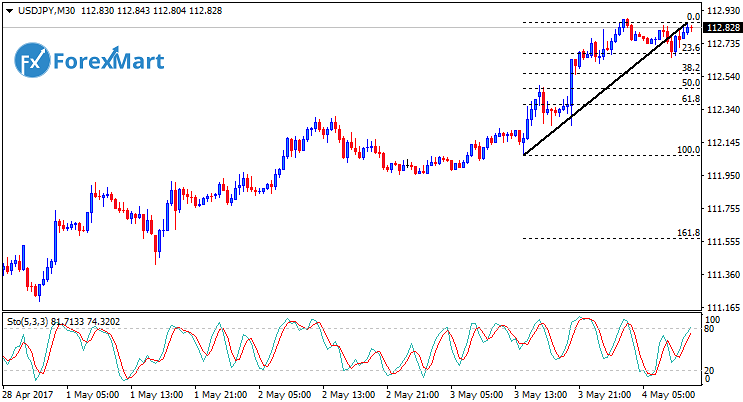Viewport: 743px width, 402px height.
Task: Click the USDJPY,M30 chart title text
Action: [44, 10]
